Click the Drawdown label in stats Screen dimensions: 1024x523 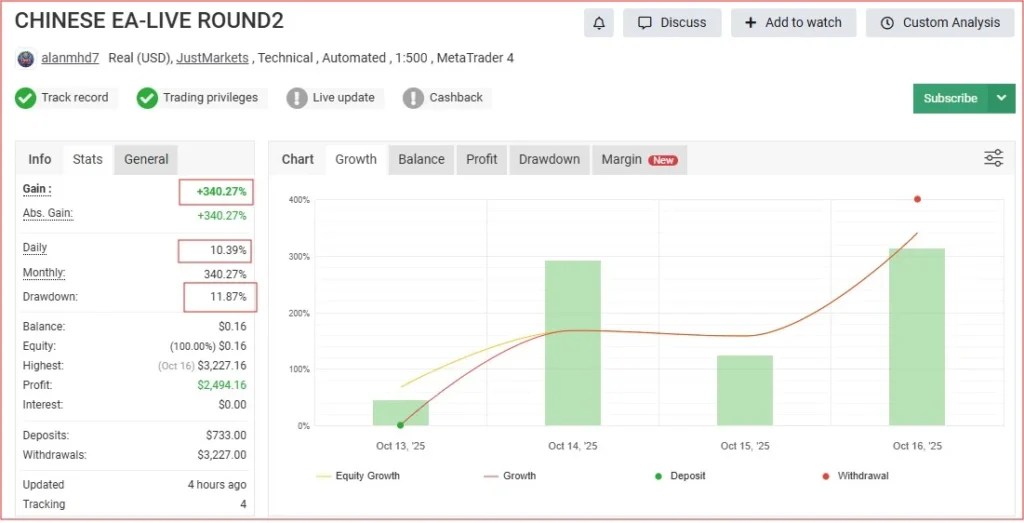tap(50, 297)
